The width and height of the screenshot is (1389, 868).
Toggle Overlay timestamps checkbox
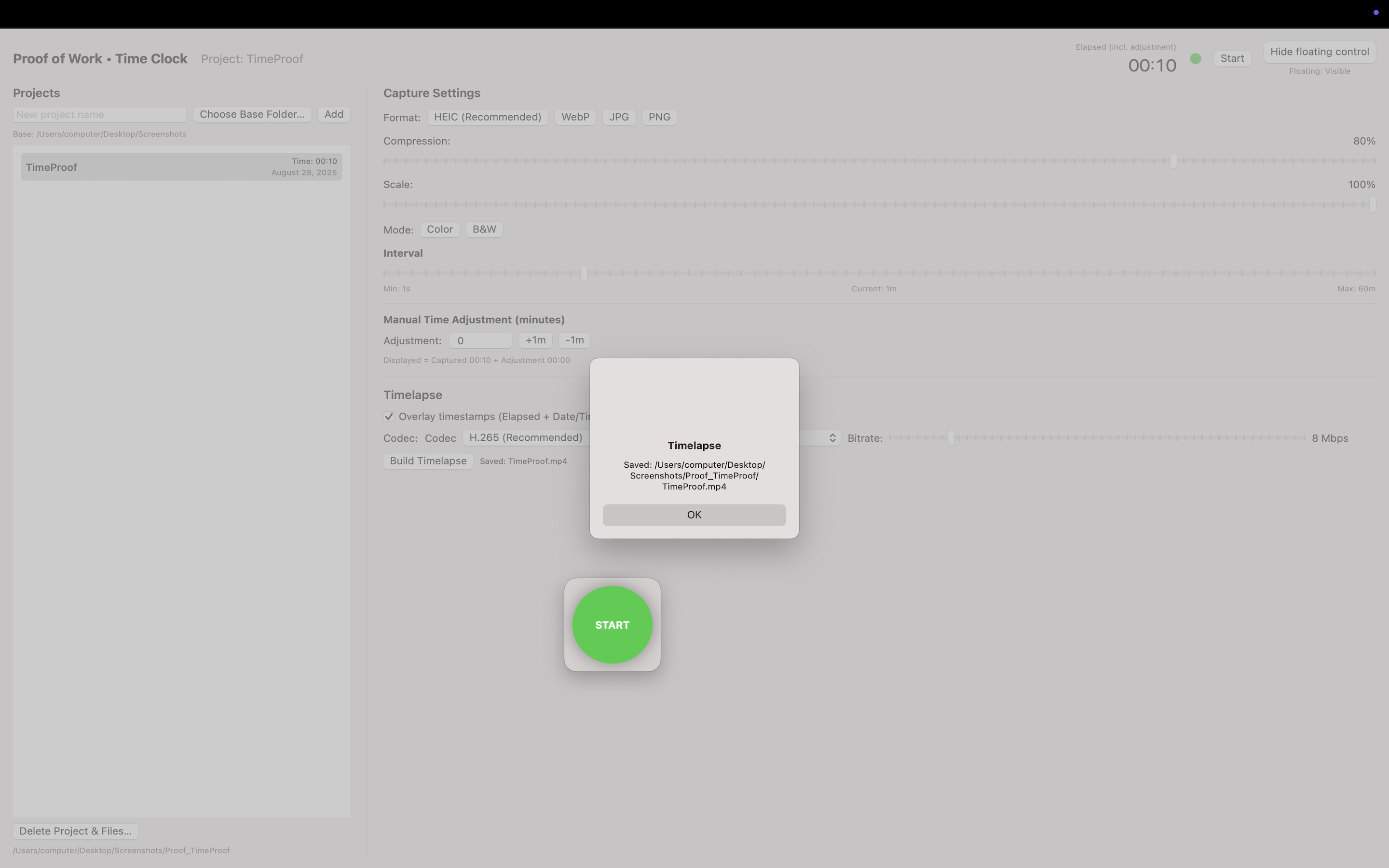pyautogui.click(x=389, y=416)
